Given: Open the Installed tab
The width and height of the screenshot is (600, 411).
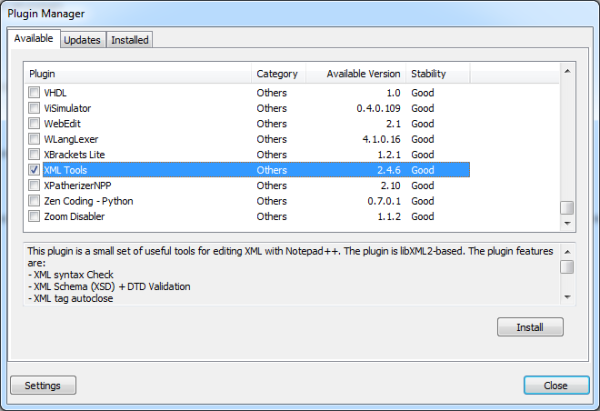Looking at the screenshot, I should (130, 40).
